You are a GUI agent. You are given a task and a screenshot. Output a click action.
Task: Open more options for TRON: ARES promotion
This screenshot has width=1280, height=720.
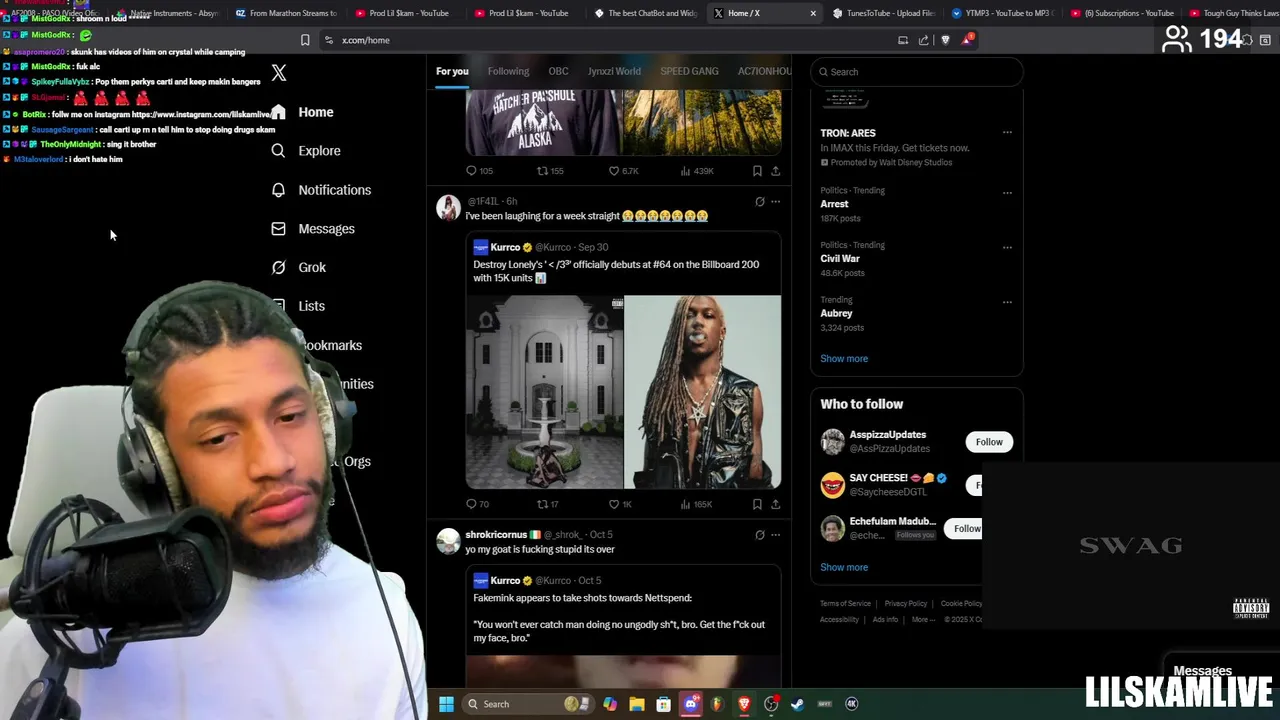[x=1007, y=133]
